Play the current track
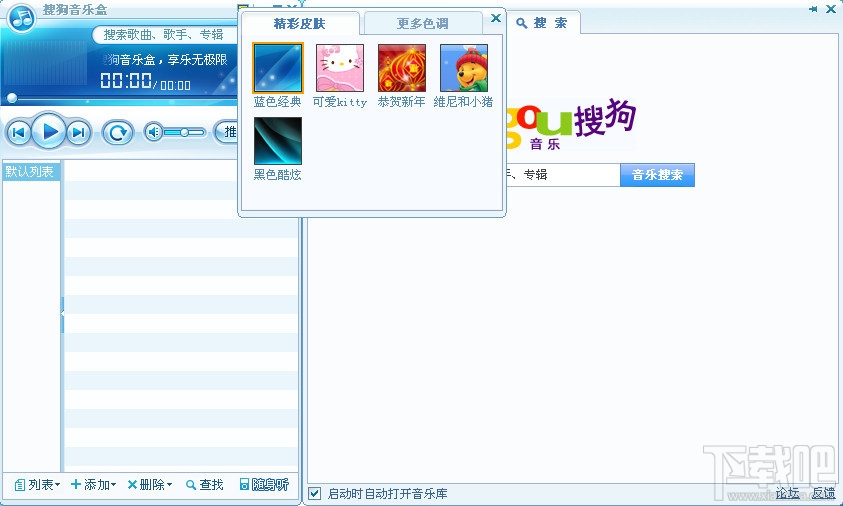843x506 pixels. coord(49,131)
